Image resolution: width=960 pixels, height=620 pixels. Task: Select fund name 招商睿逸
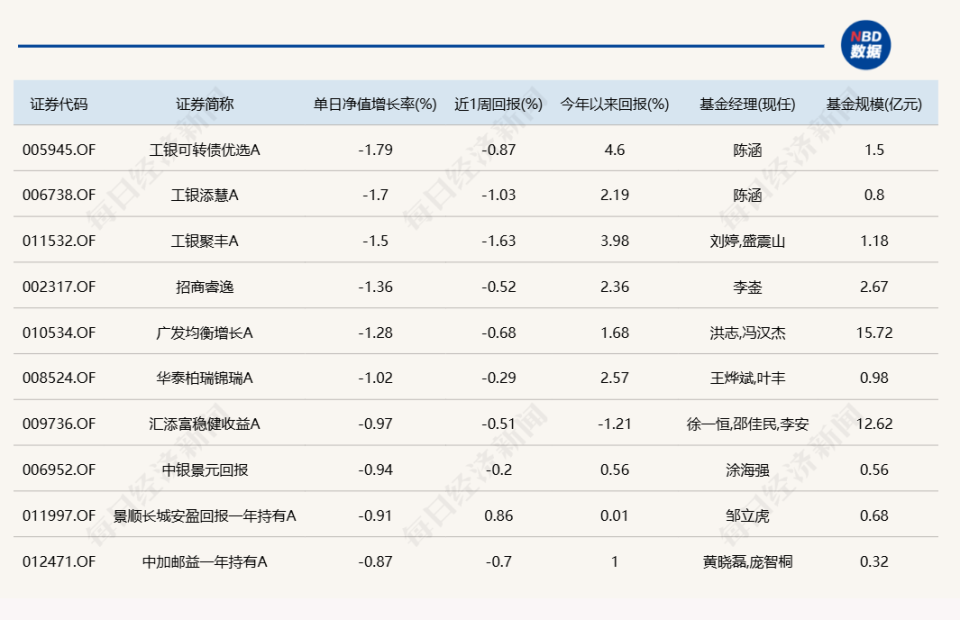click(x=204, y=286)
